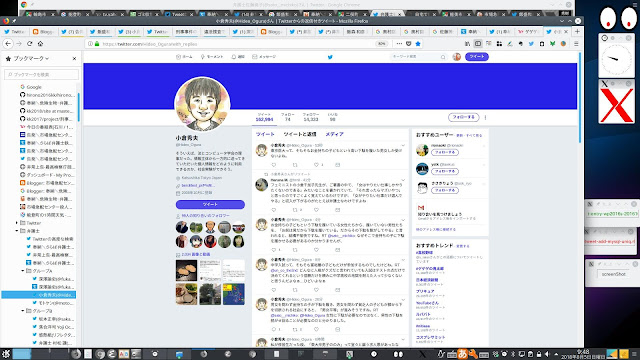Image resolution: width=640 pixels, height=360 pixels.
Task: Switch to the ツイートと返信 tab
Action: 300,134
